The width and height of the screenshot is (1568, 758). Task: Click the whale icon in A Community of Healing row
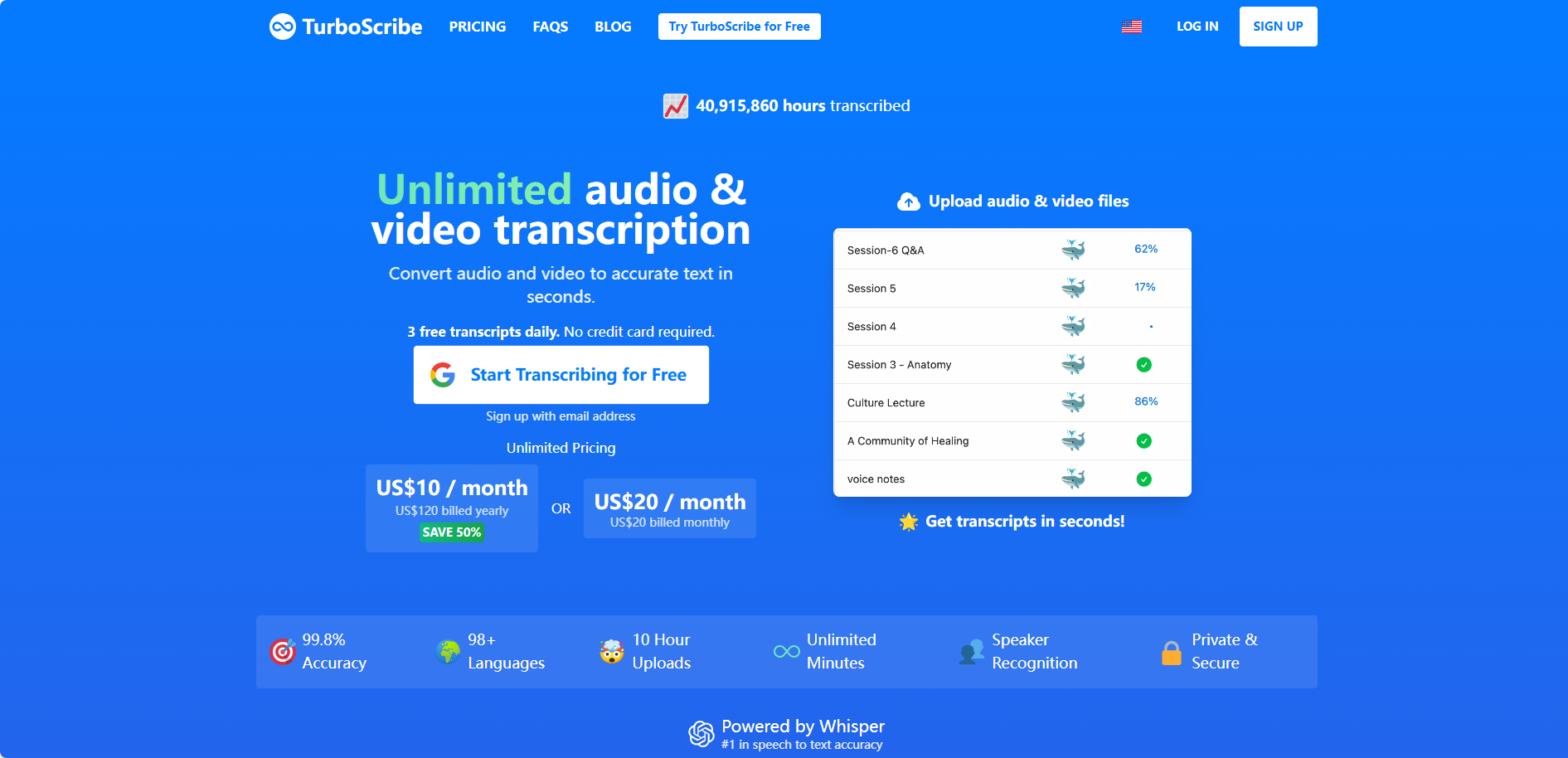click(x=1073, y=440)
